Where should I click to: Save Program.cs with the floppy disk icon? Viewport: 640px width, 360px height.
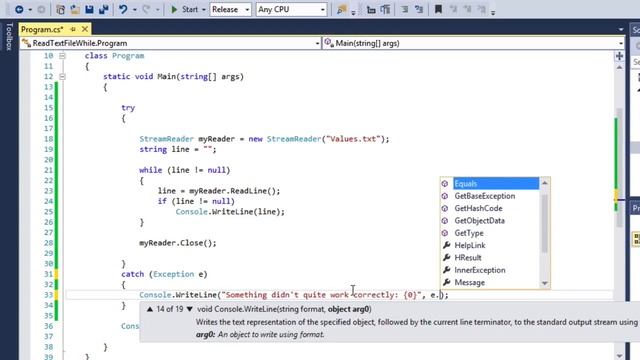[x=89, y=9]
